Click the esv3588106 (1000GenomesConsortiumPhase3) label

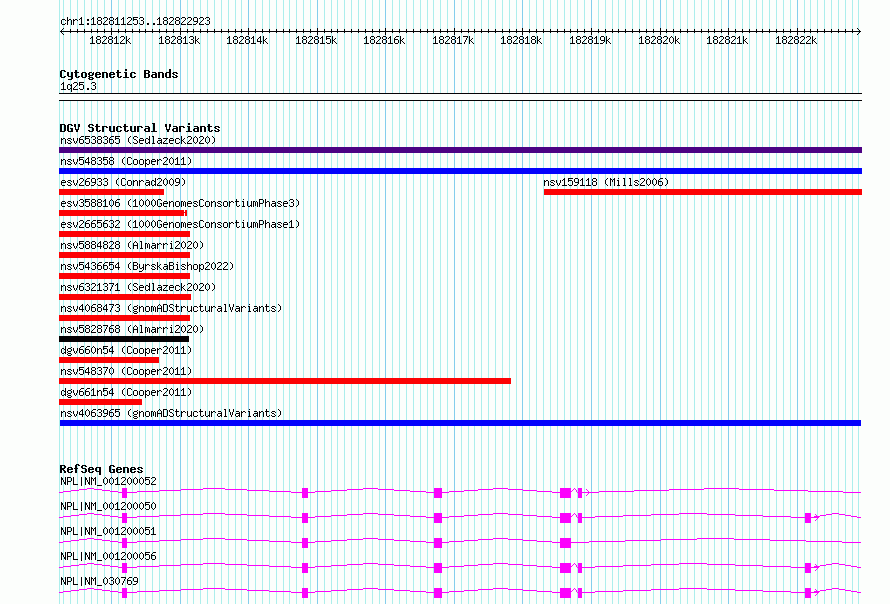[x=180, y=203]
